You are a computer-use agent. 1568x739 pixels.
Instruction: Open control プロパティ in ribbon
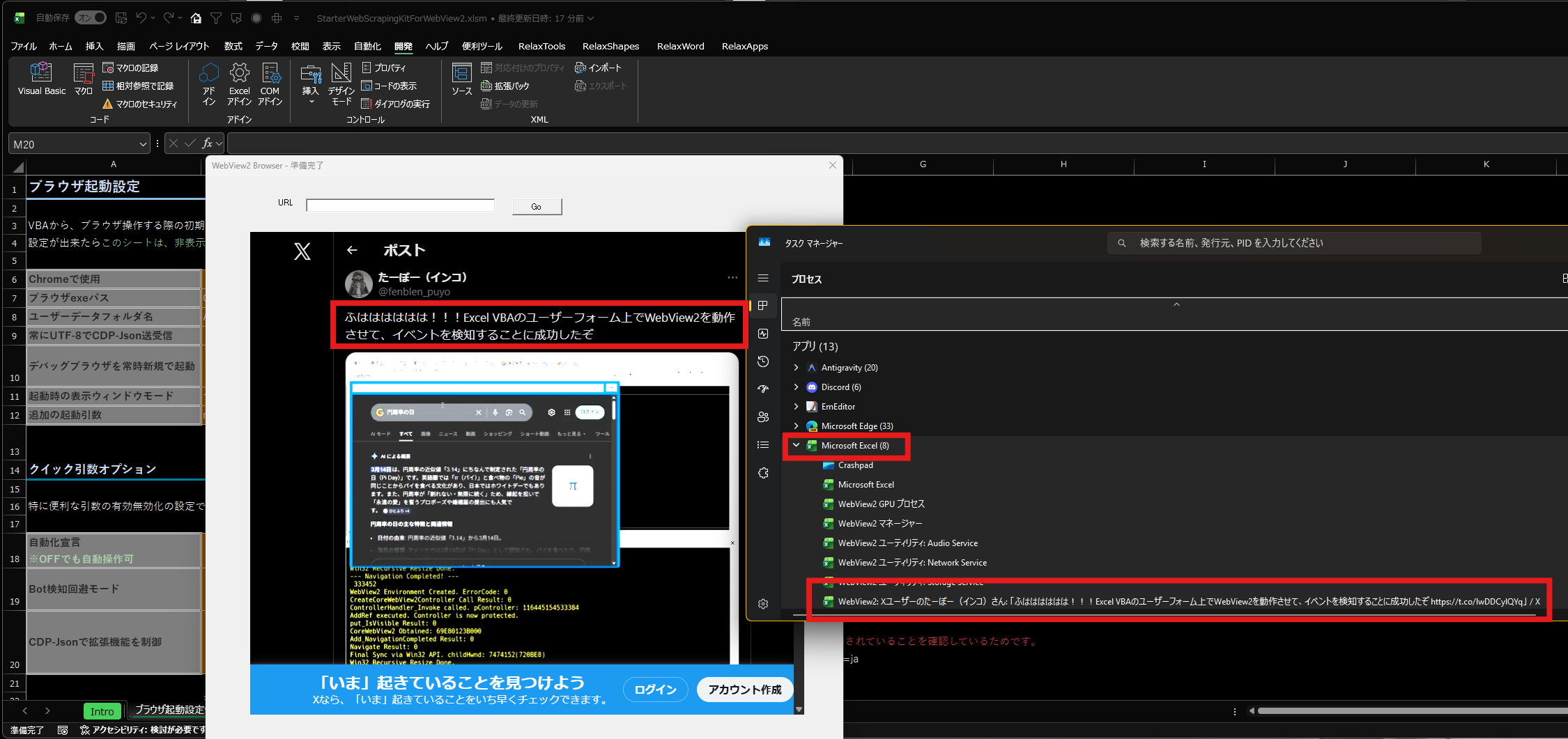[x=384, y=68]
